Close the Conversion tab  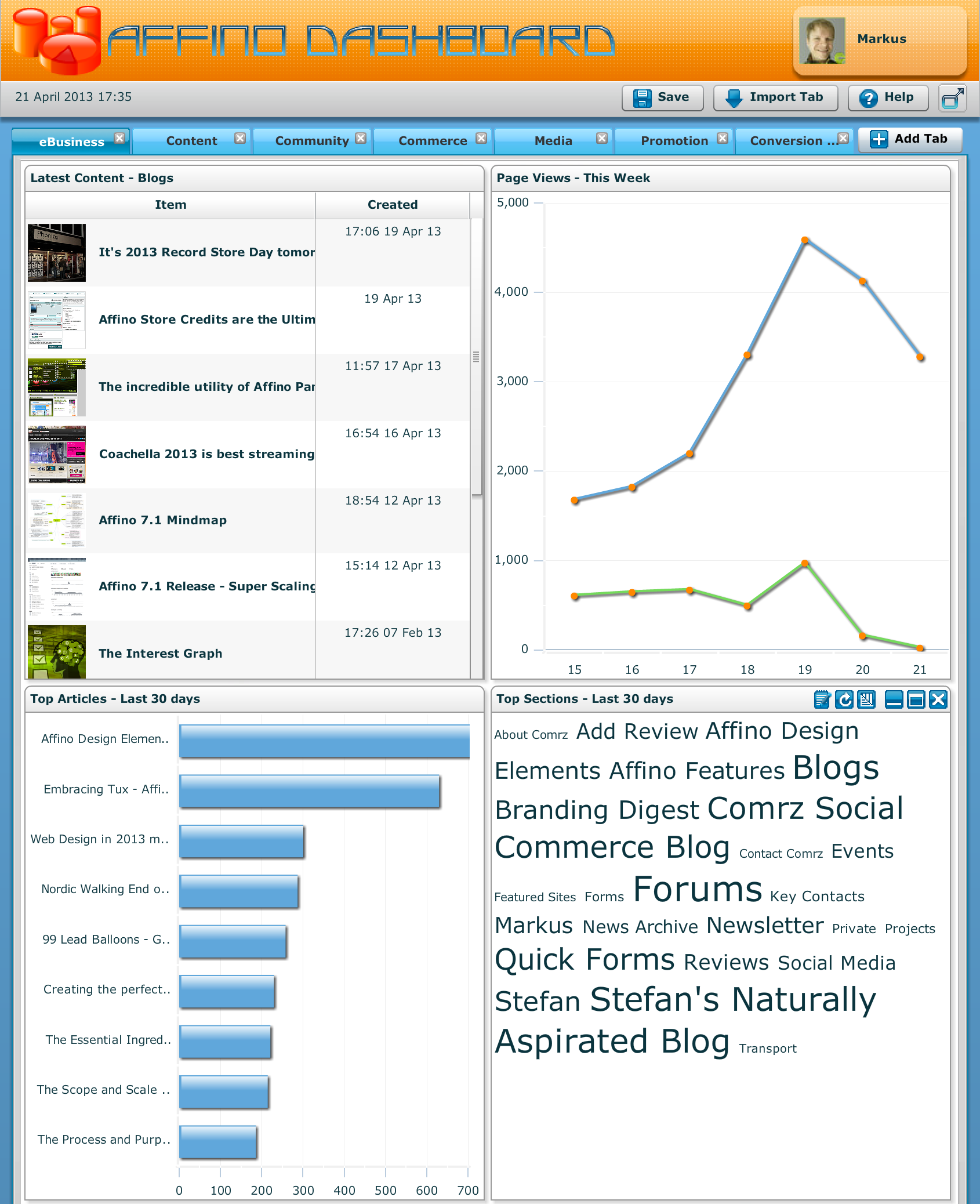pos(843,138)
